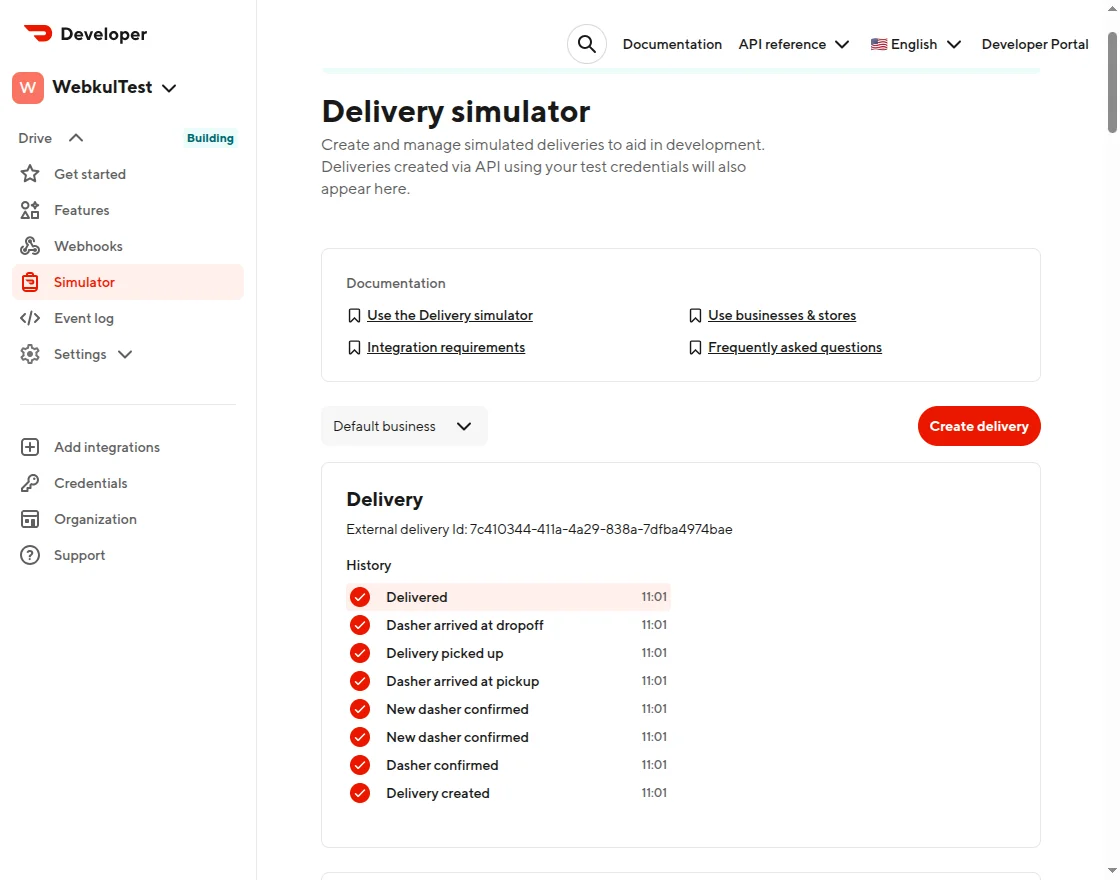Click the Add integrations label

(107, 447)
